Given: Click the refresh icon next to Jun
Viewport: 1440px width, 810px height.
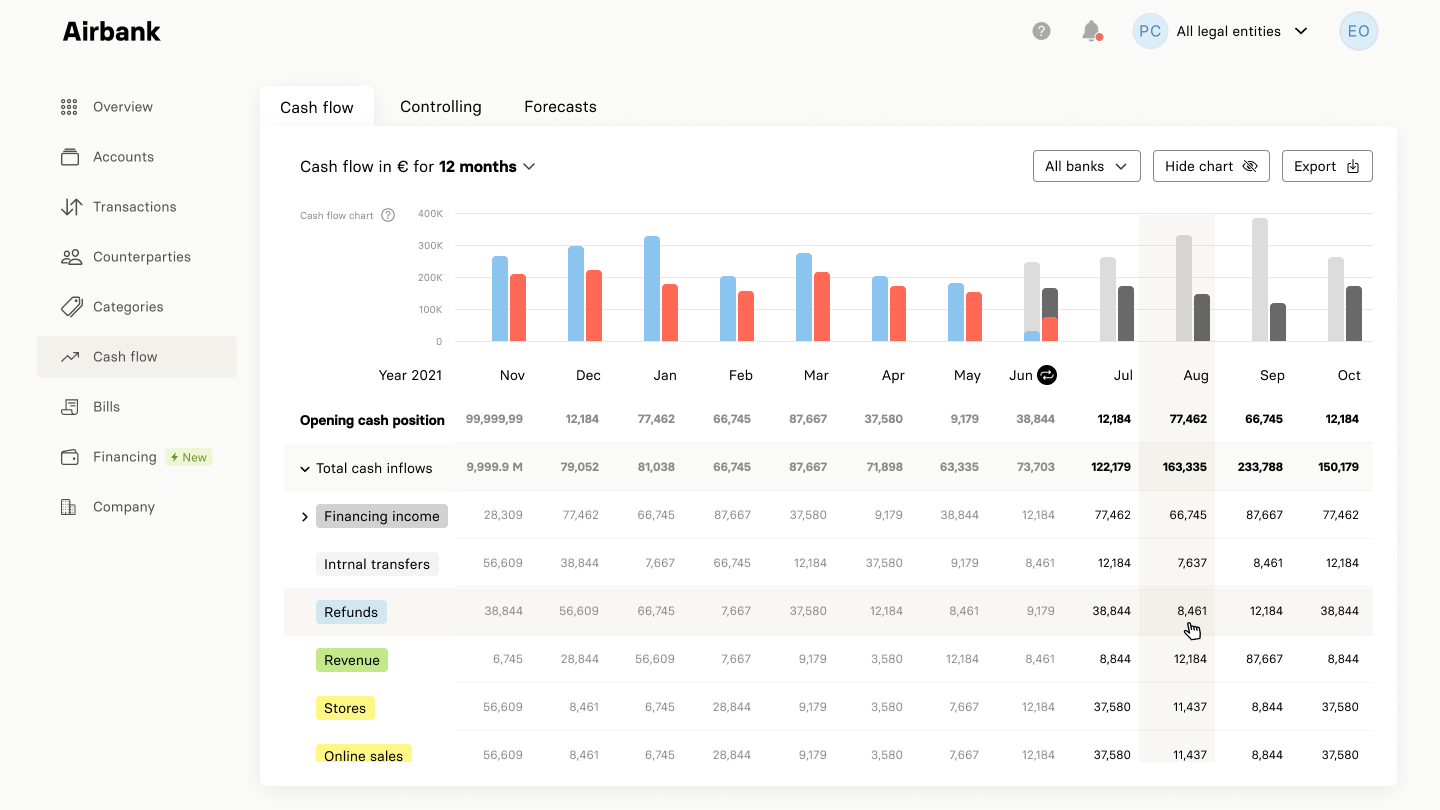Looking at the screenshot, I should click(1048, 375).
